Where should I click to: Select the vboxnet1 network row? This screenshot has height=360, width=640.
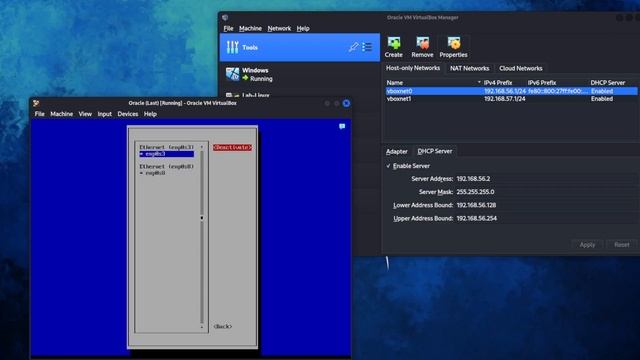coord(511,99)
